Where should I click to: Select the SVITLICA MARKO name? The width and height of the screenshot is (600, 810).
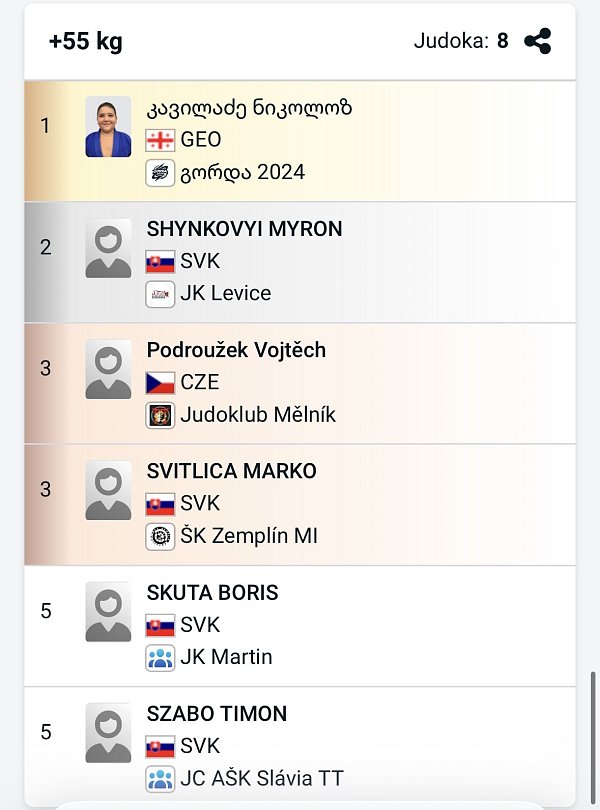pyautogui.click(x=231, y=471)
